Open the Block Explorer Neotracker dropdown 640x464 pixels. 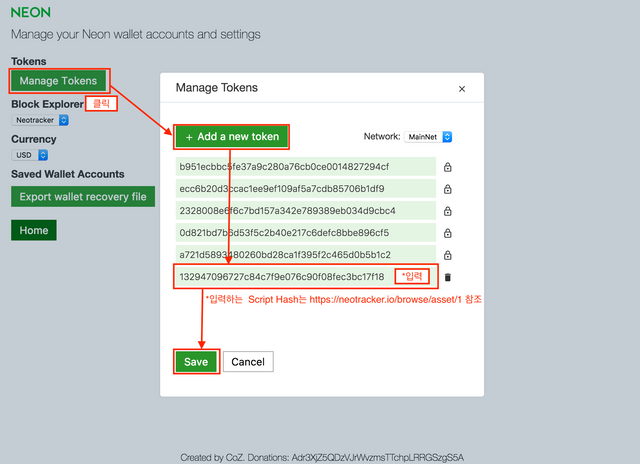point(40,120)
